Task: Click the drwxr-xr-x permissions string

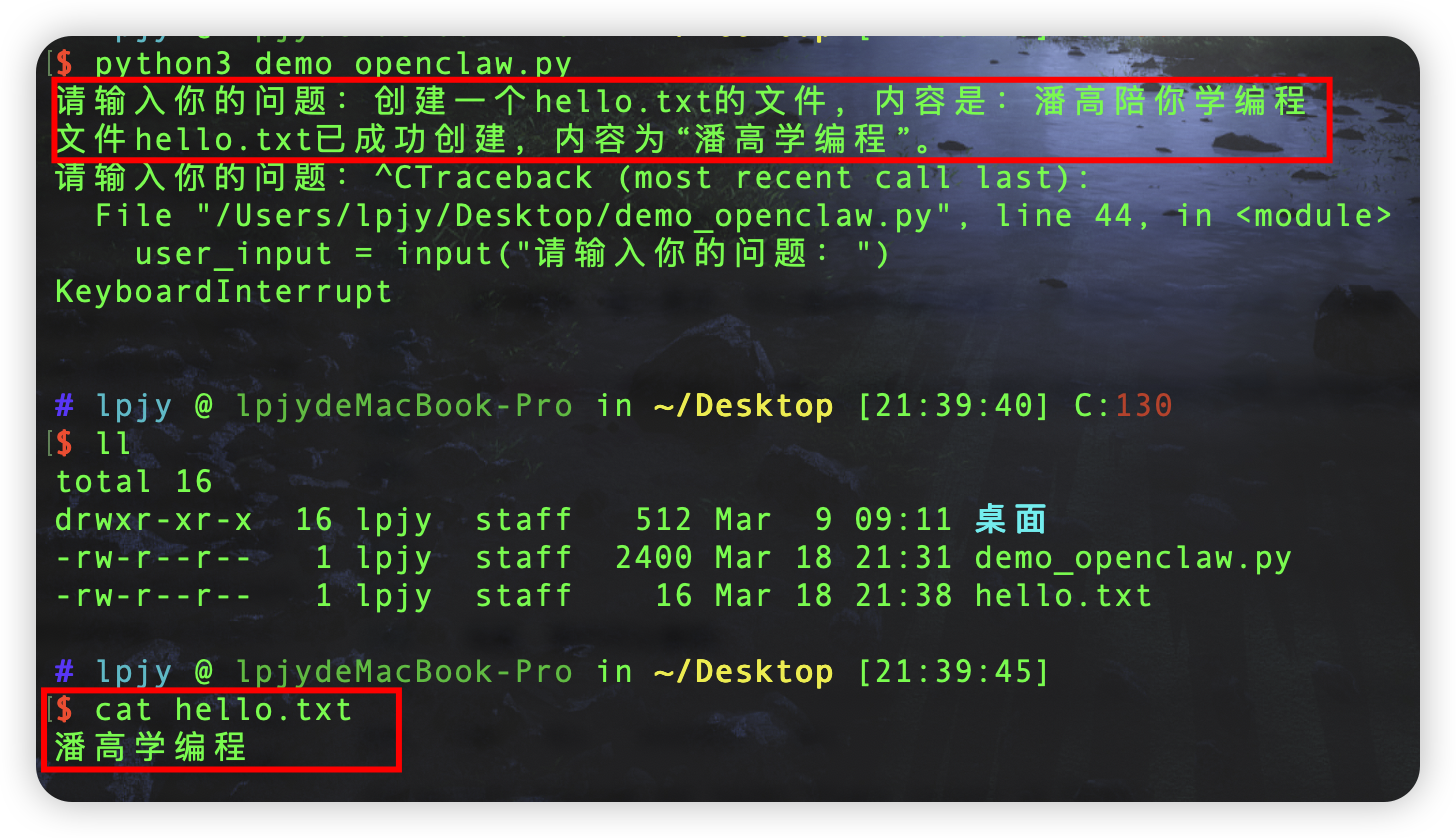Action: (153, 519)
